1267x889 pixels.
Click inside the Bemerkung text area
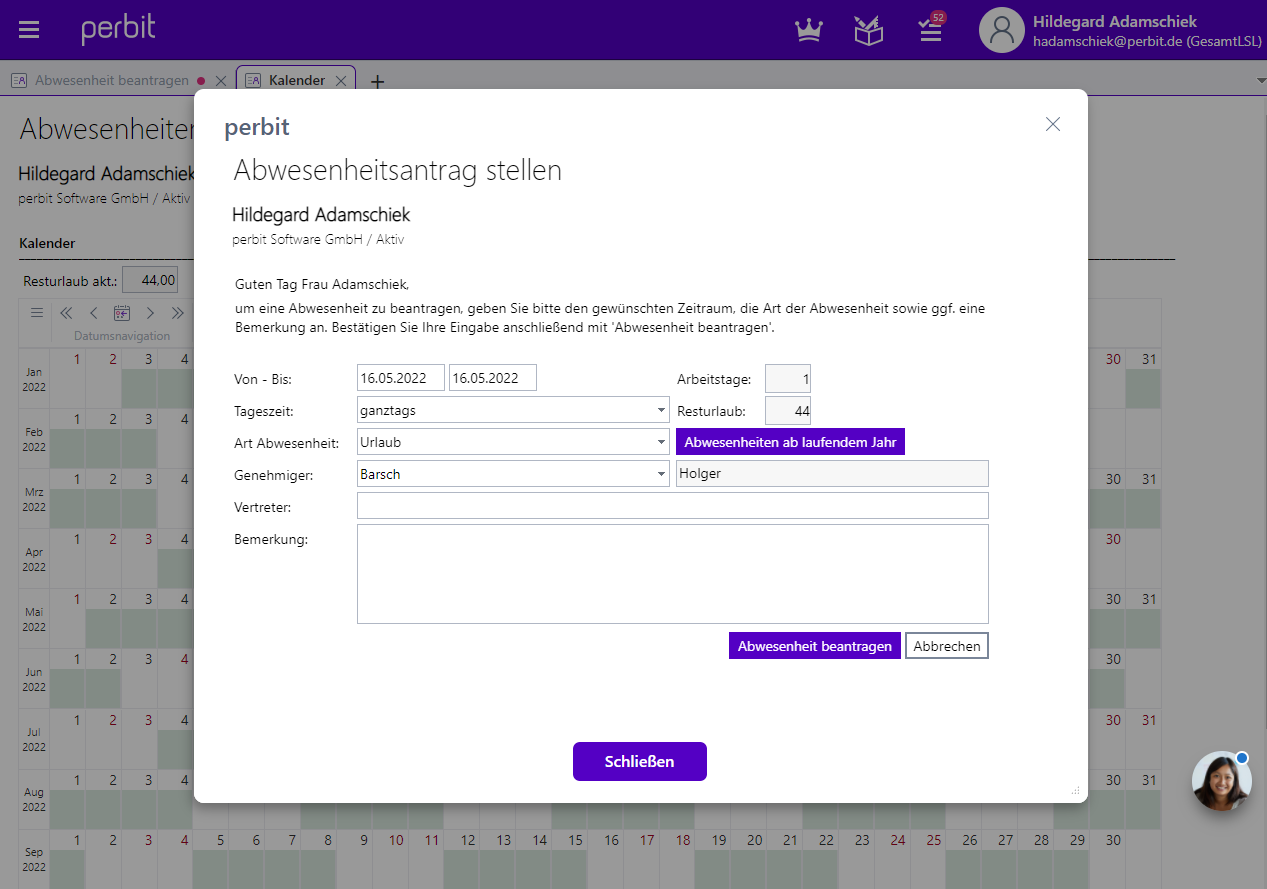672,573
